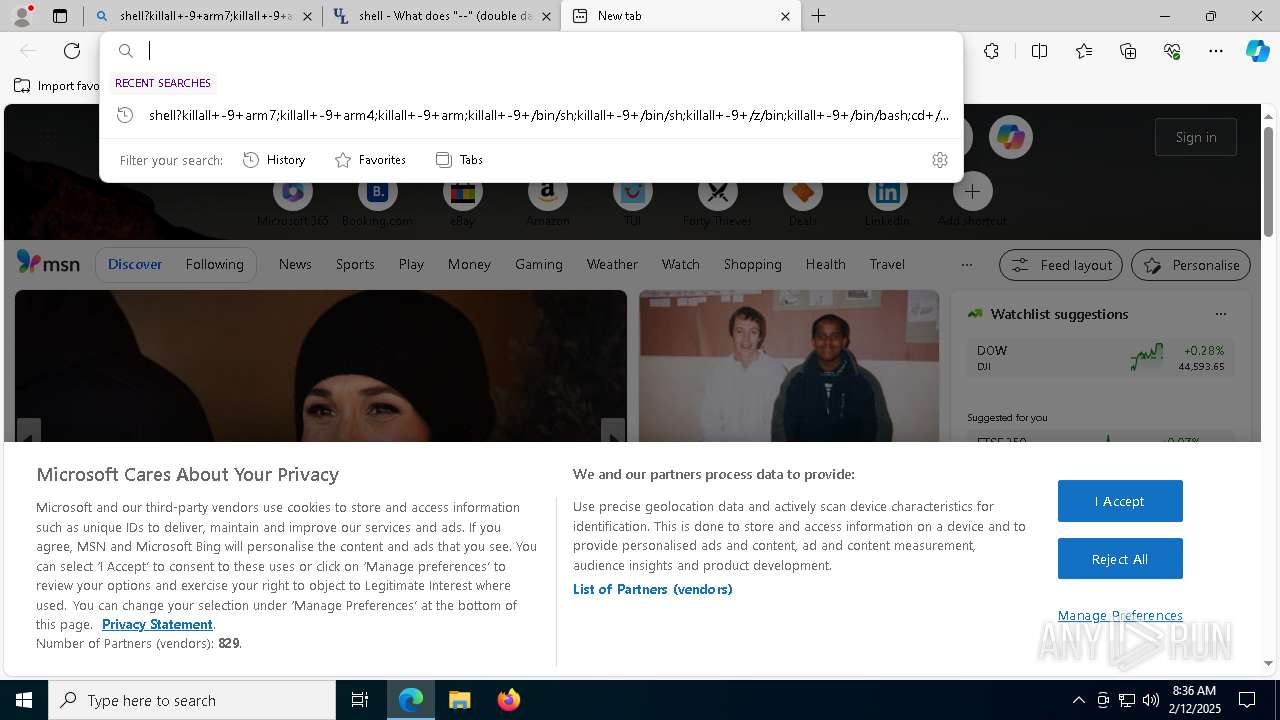Open the News category
Viewport: 1280px width, 720px height.
pos(295,264)
